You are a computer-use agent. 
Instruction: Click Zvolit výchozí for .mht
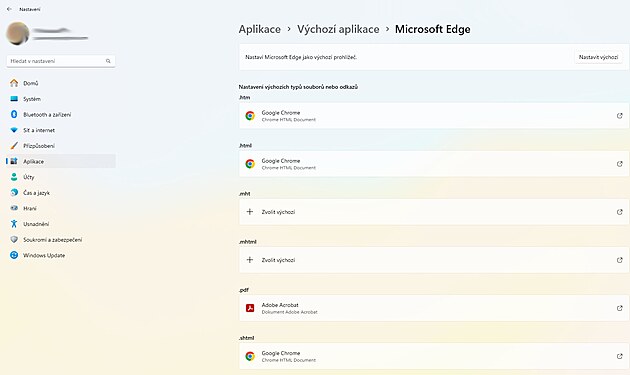(278, 212)
